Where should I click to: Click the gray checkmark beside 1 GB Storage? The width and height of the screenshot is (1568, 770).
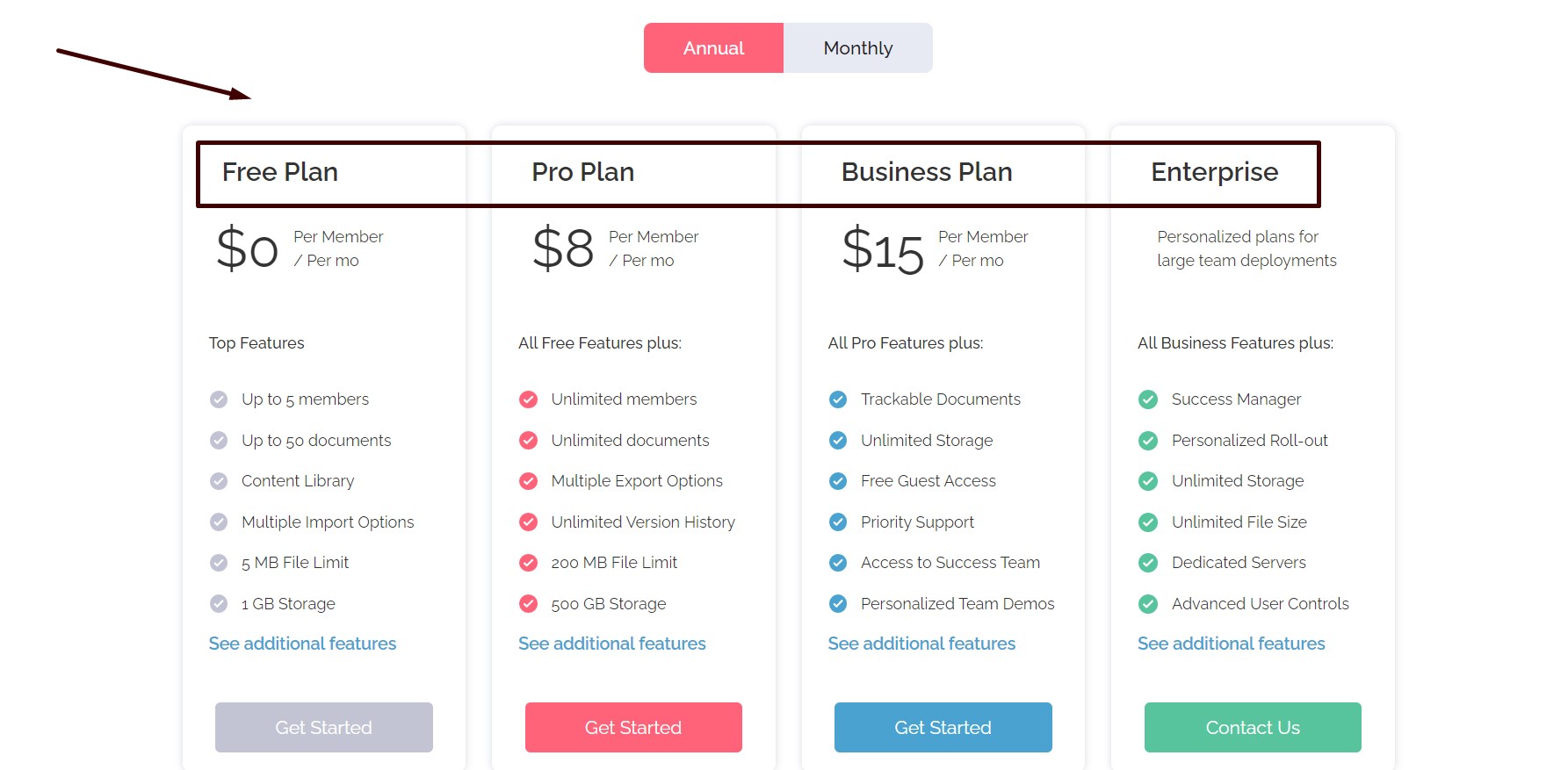tap(219, 604)
